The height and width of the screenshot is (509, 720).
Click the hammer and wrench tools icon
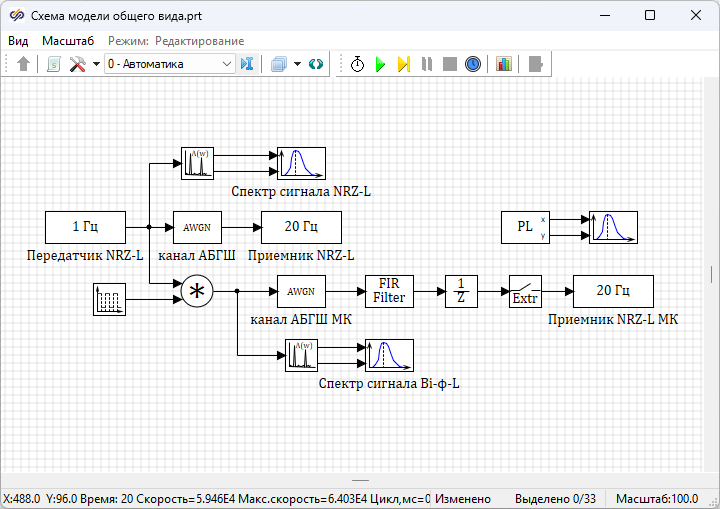[x=77, y=64]
